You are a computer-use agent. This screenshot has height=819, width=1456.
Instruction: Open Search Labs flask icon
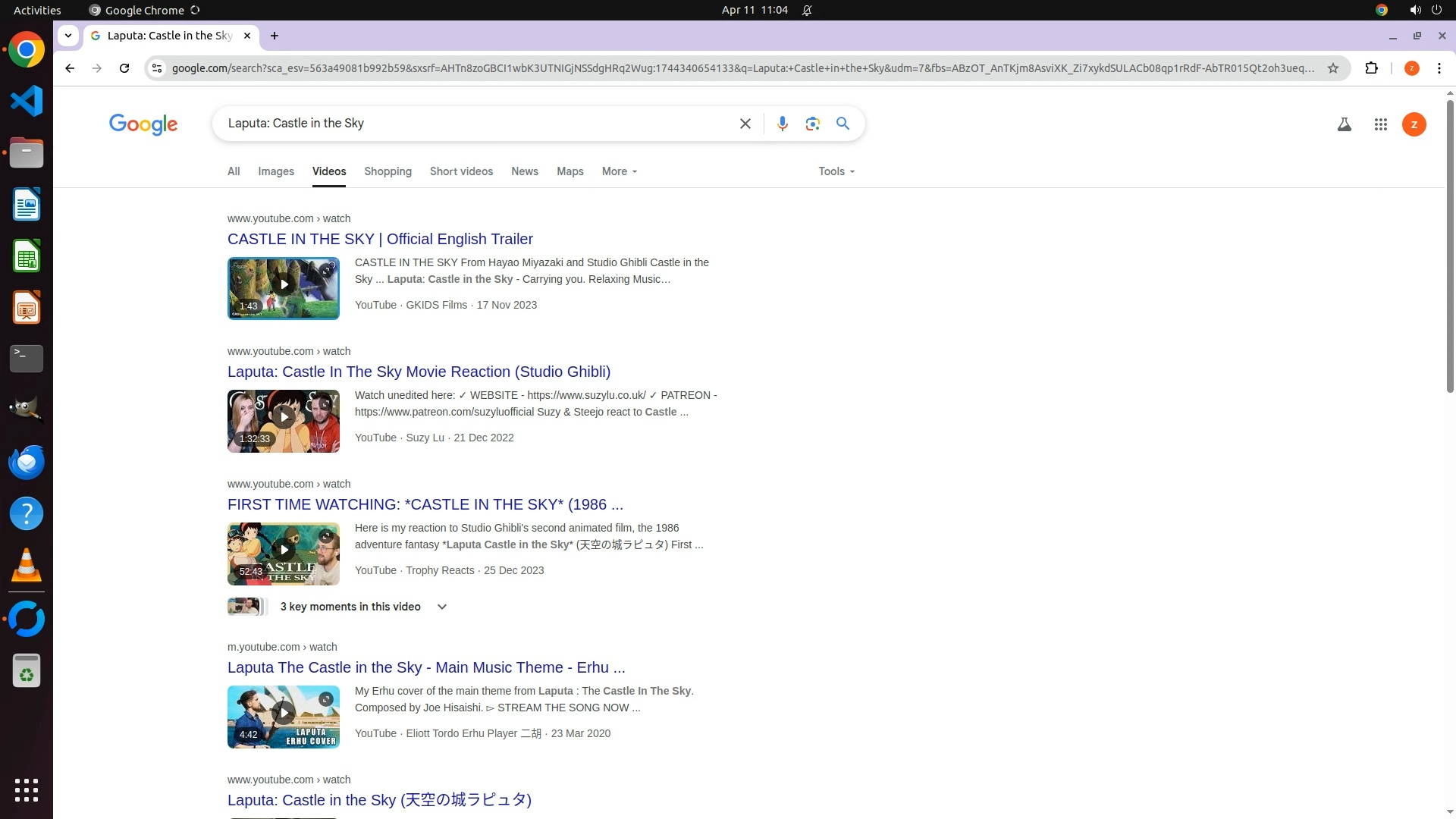click(1344, 124)
